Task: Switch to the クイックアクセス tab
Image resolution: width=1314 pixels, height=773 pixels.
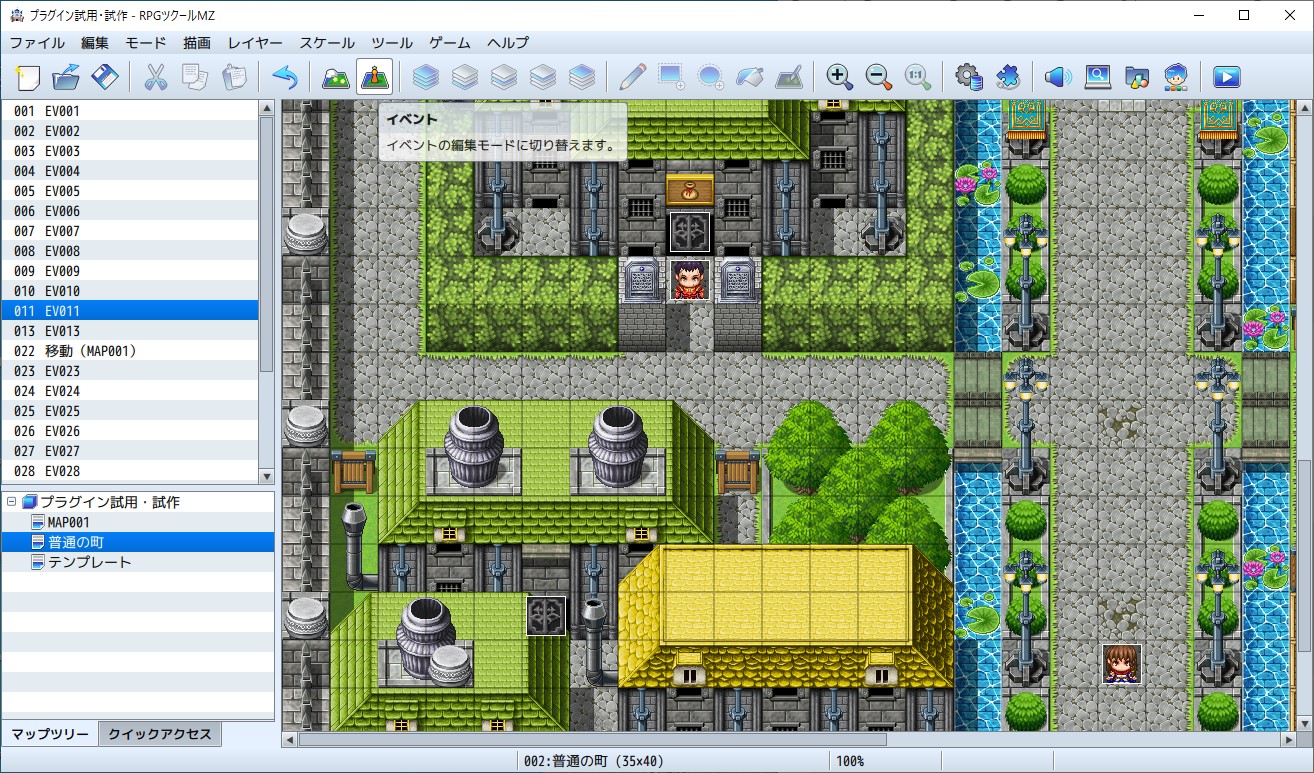Action: point(160,734)
